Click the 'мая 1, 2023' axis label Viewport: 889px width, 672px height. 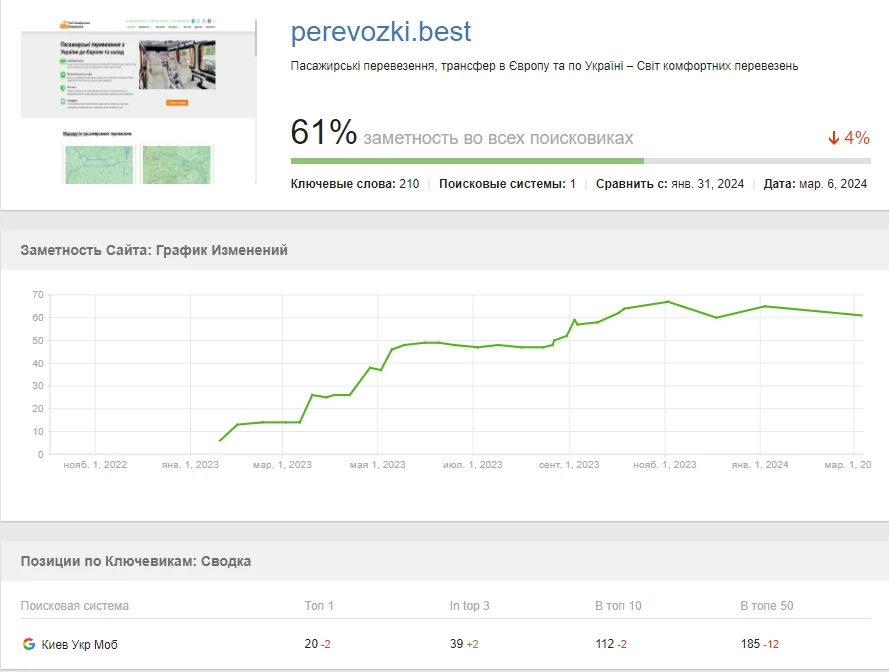378,464
